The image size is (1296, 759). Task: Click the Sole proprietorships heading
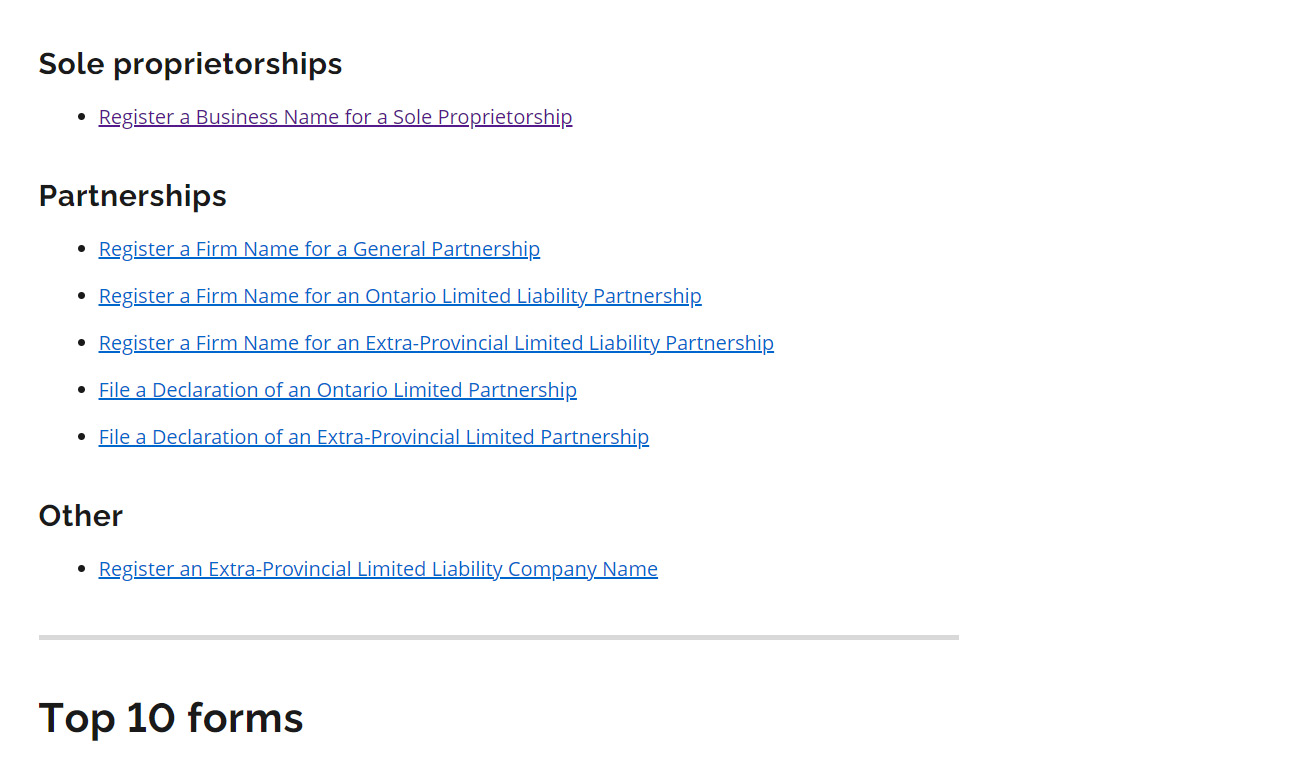[x=190, y=64]
